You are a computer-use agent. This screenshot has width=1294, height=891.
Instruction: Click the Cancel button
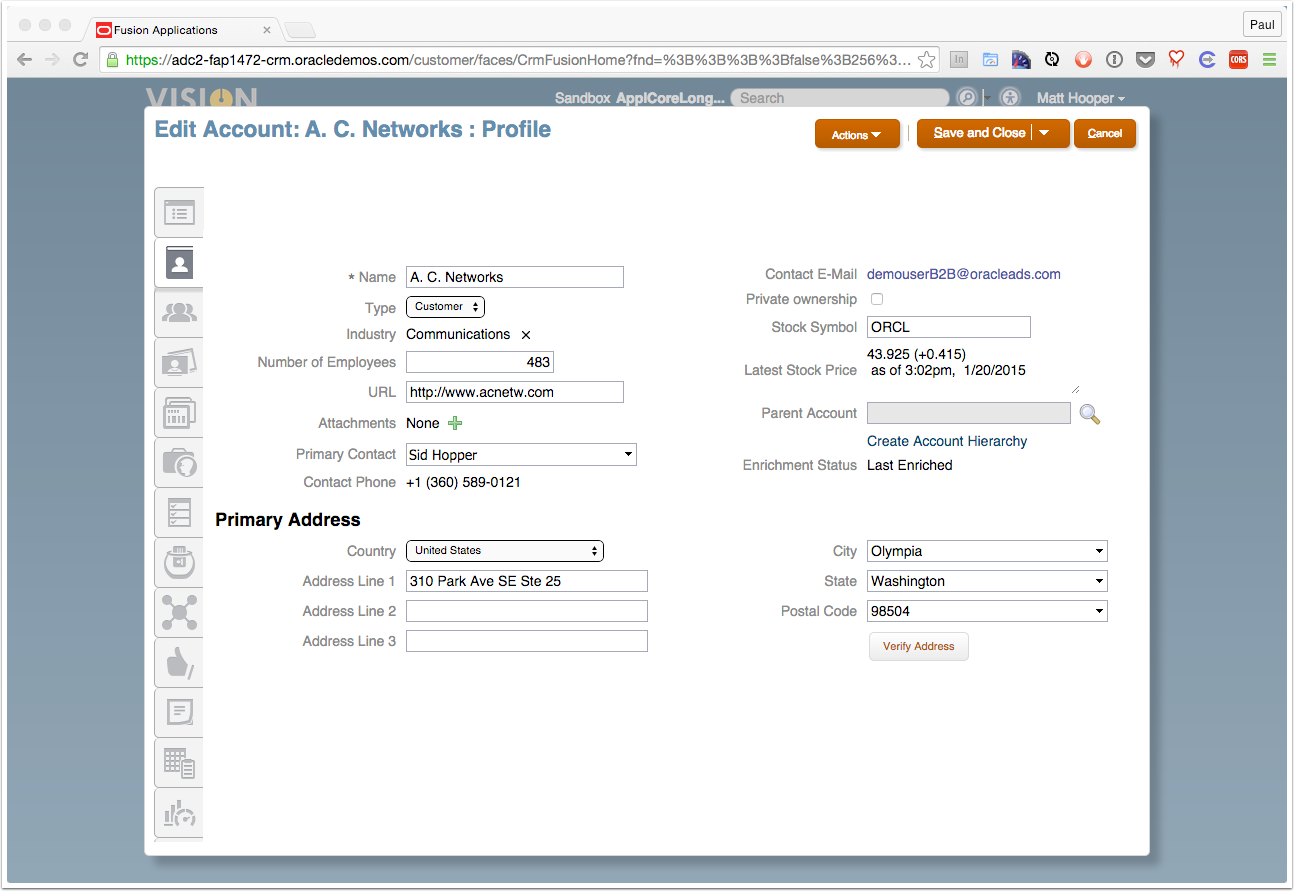[x=1105, y=133]
